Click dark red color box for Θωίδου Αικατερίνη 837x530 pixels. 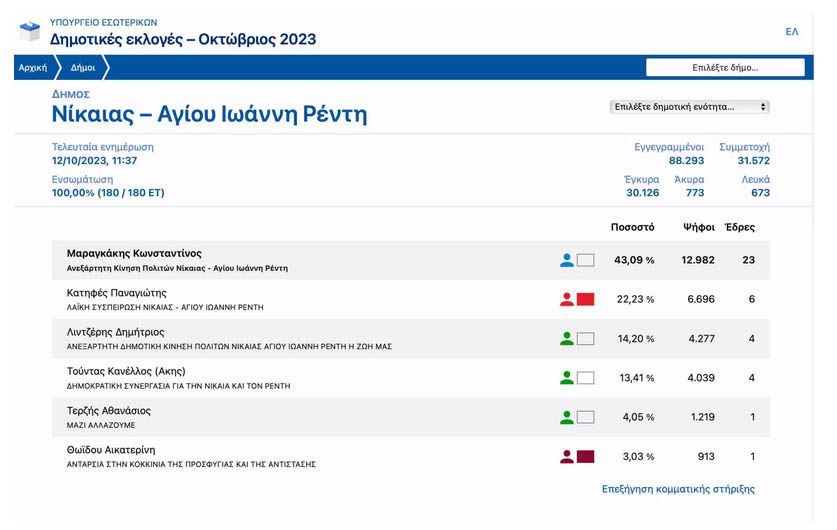click(586, 457)
